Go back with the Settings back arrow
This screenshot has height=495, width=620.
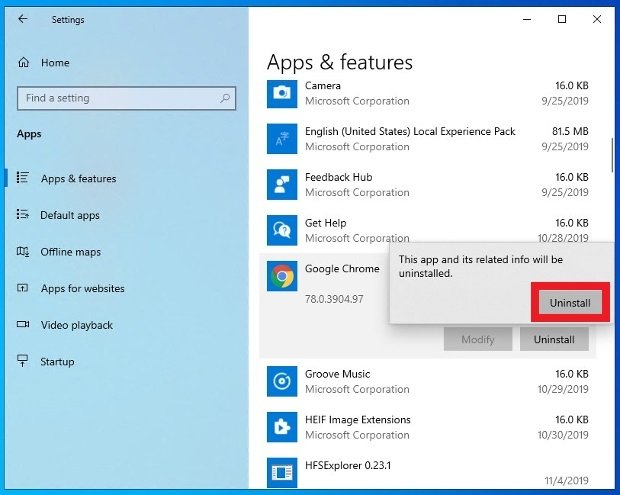(23, 19)
